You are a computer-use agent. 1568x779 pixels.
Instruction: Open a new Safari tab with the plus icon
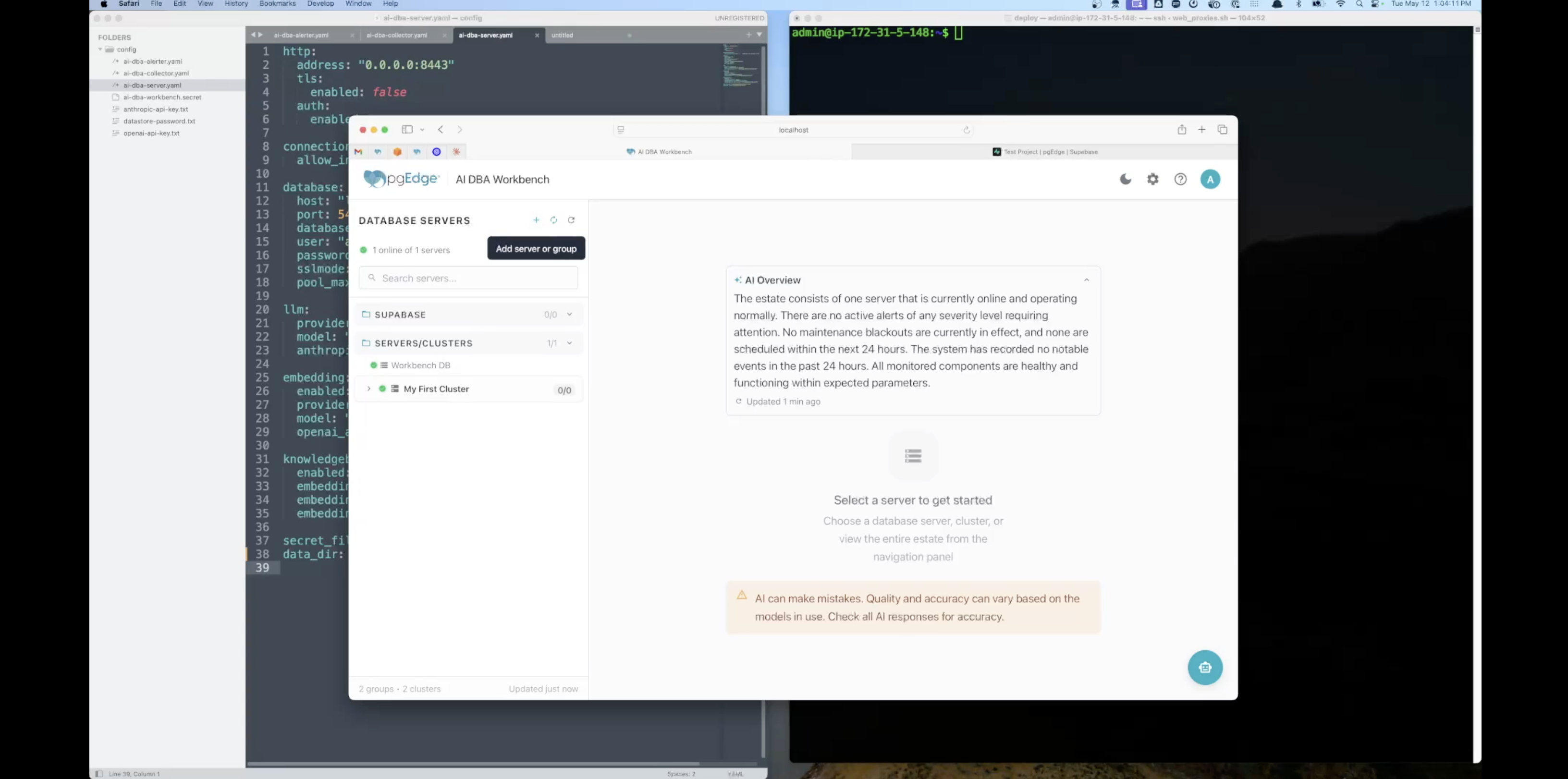click(x=1201, y=130)
